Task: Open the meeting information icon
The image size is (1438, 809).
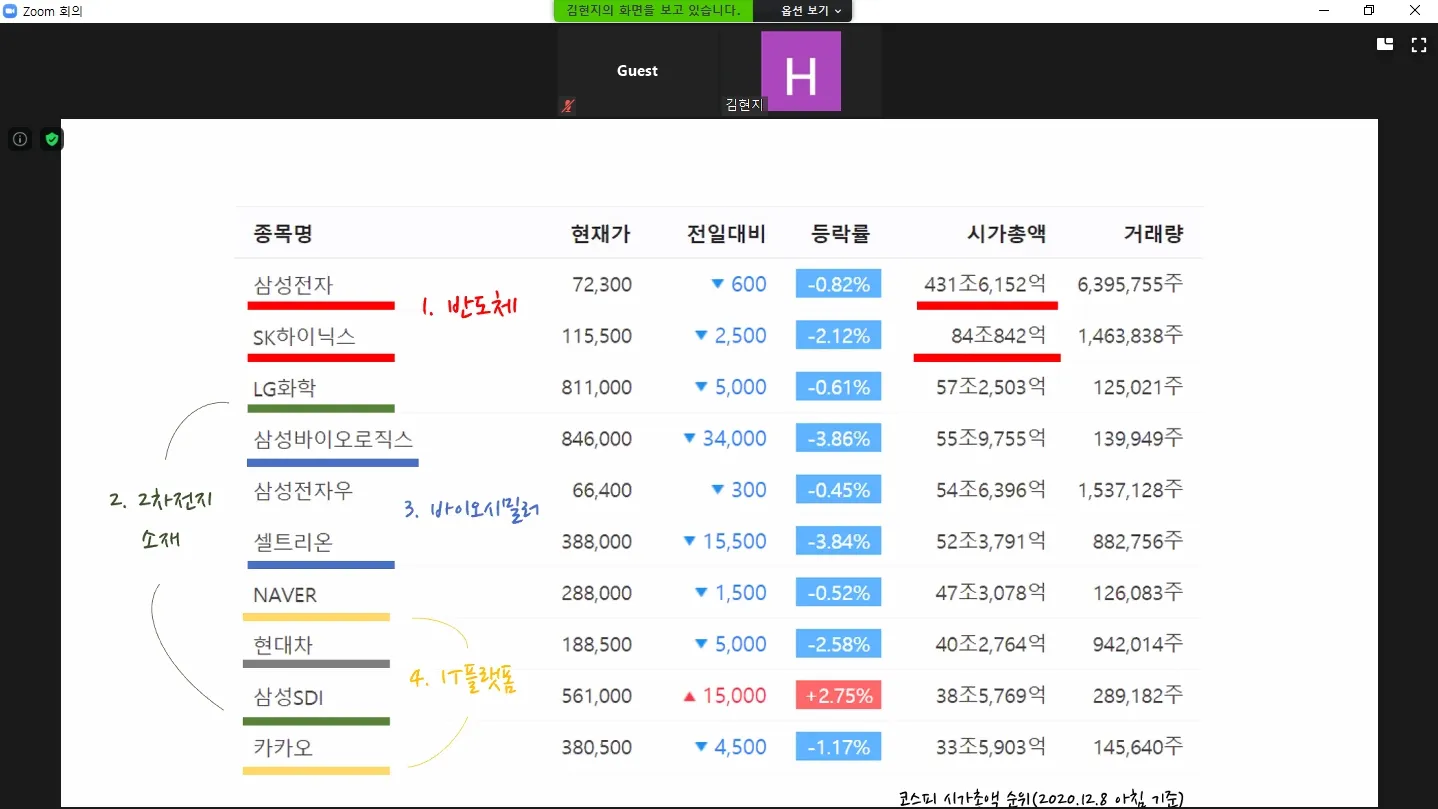Action: [20, 139]
